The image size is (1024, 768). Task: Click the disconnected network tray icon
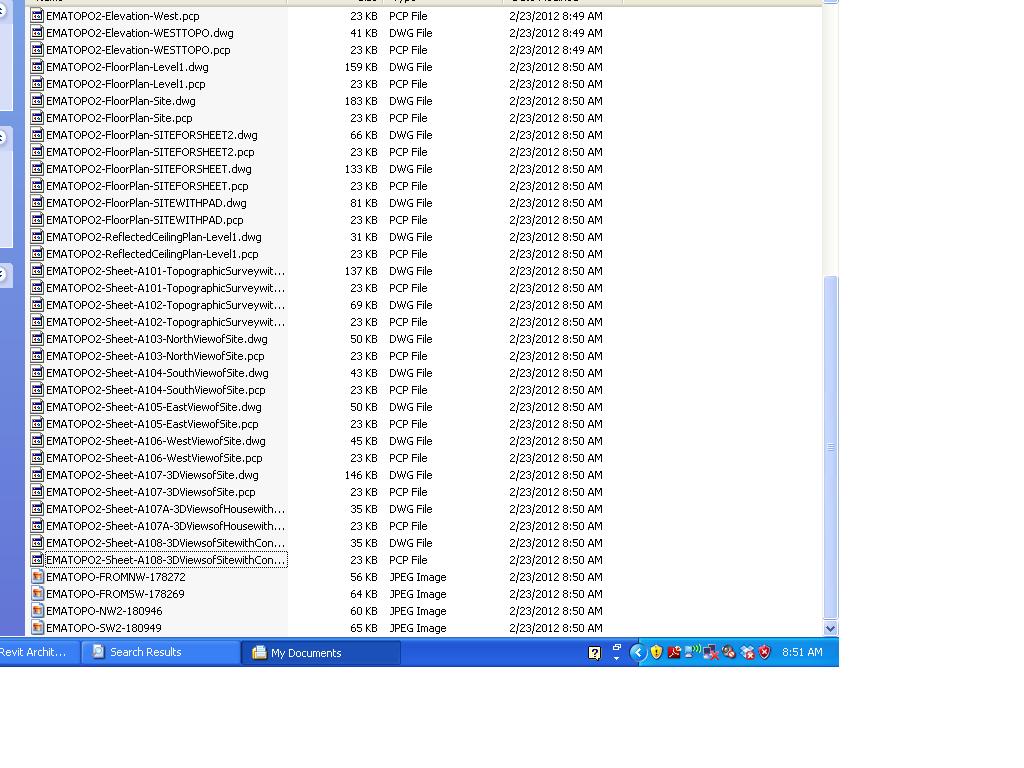point(711,652)
